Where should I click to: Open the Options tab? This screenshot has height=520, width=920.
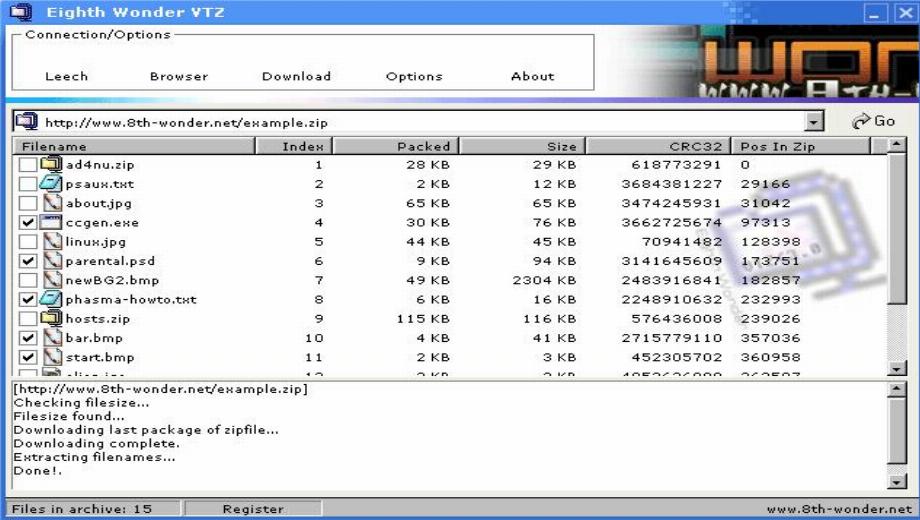tap(414, 76)
